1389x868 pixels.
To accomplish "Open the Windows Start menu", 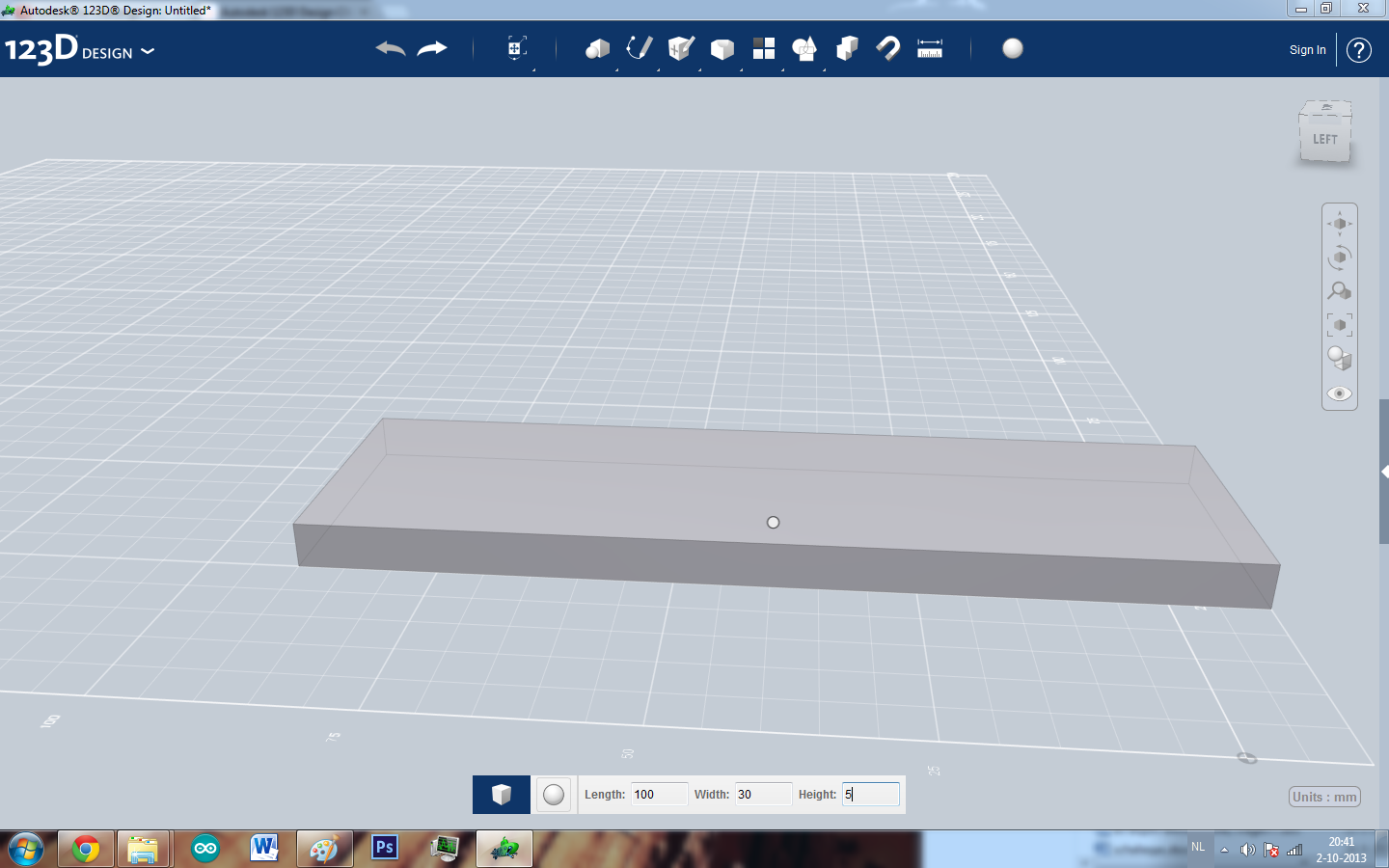I will tap(26, 850).
